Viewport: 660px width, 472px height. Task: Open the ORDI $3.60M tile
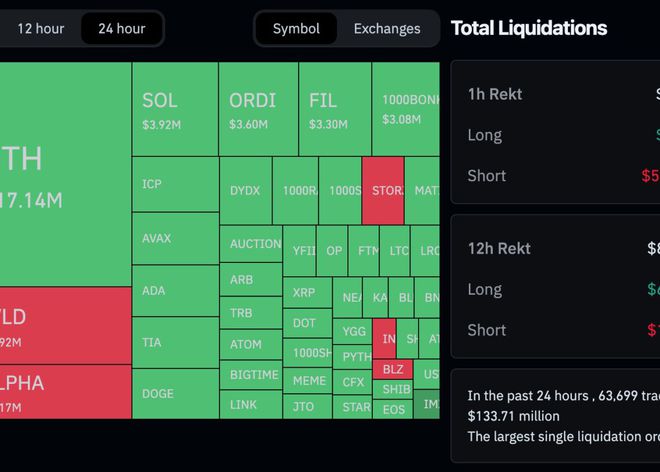(258, 109)
